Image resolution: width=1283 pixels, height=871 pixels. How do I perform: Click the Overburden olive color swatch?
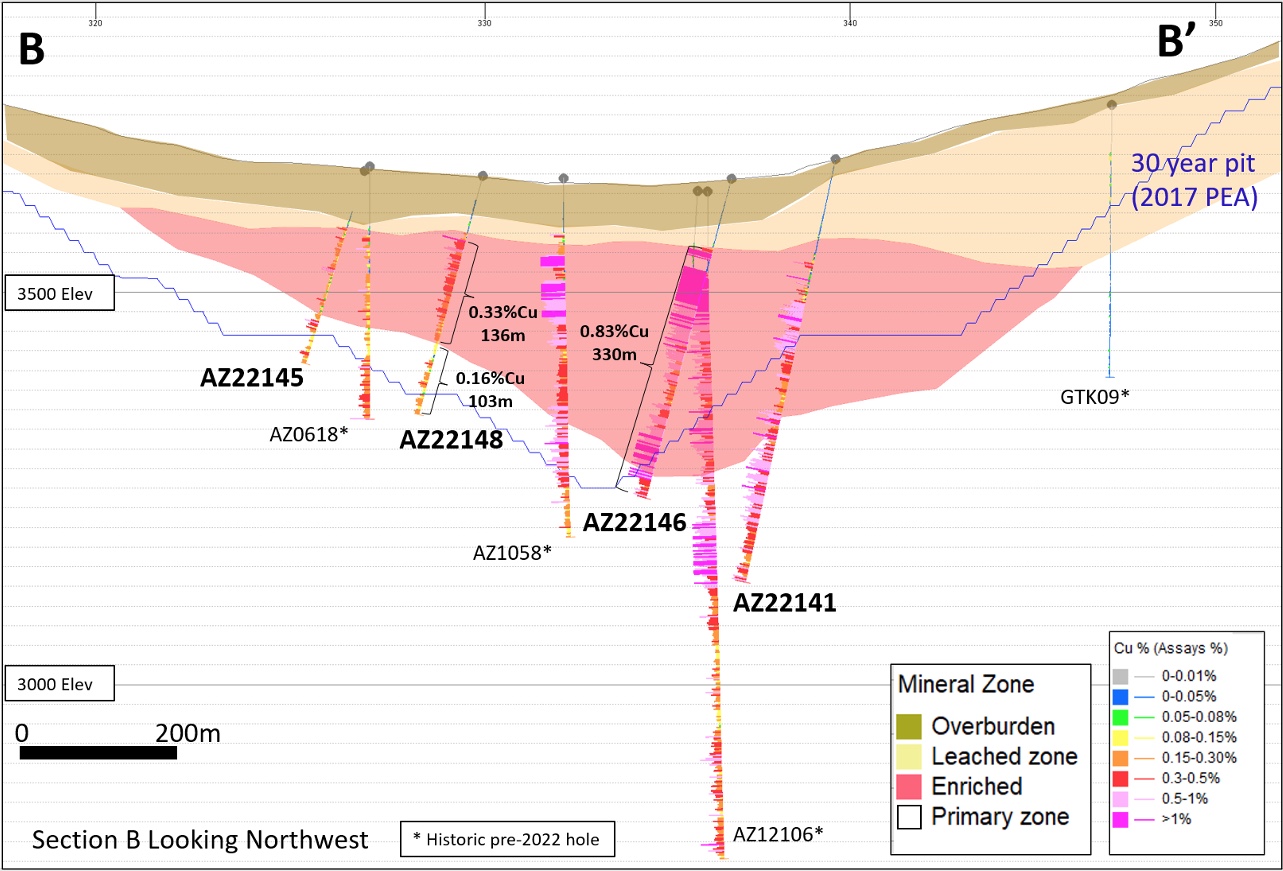click(908, 725)
